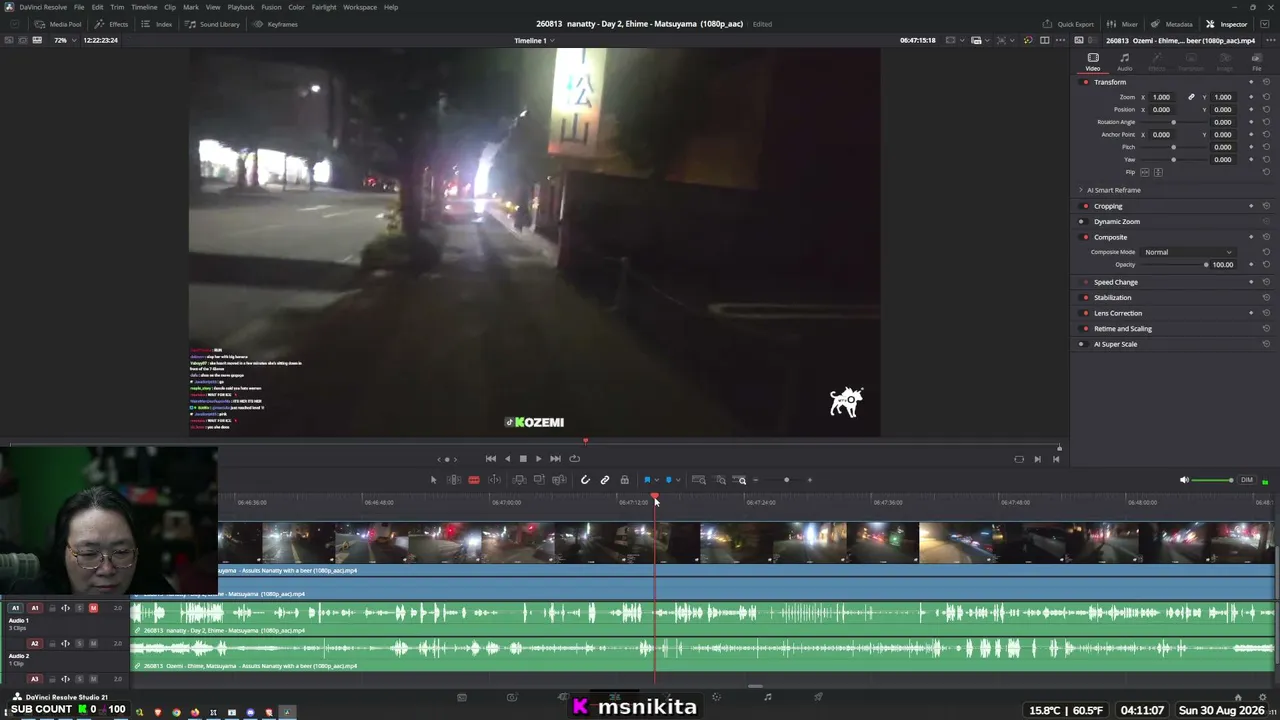Open the File tab in Inspector
The width and height of the screenshot is (1280, 720).
[1257, 62]
